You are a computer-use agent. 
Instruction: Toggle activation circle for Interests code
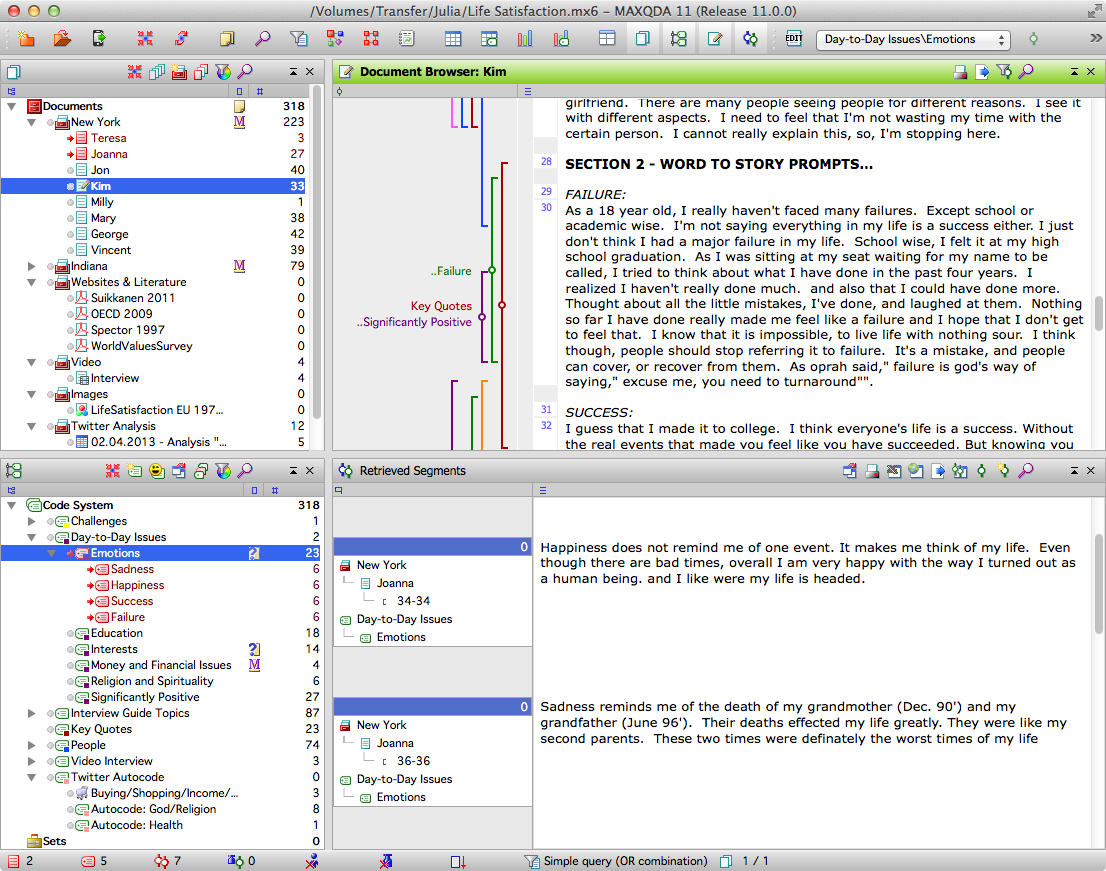pyautogui.click(x=71, y=650)
